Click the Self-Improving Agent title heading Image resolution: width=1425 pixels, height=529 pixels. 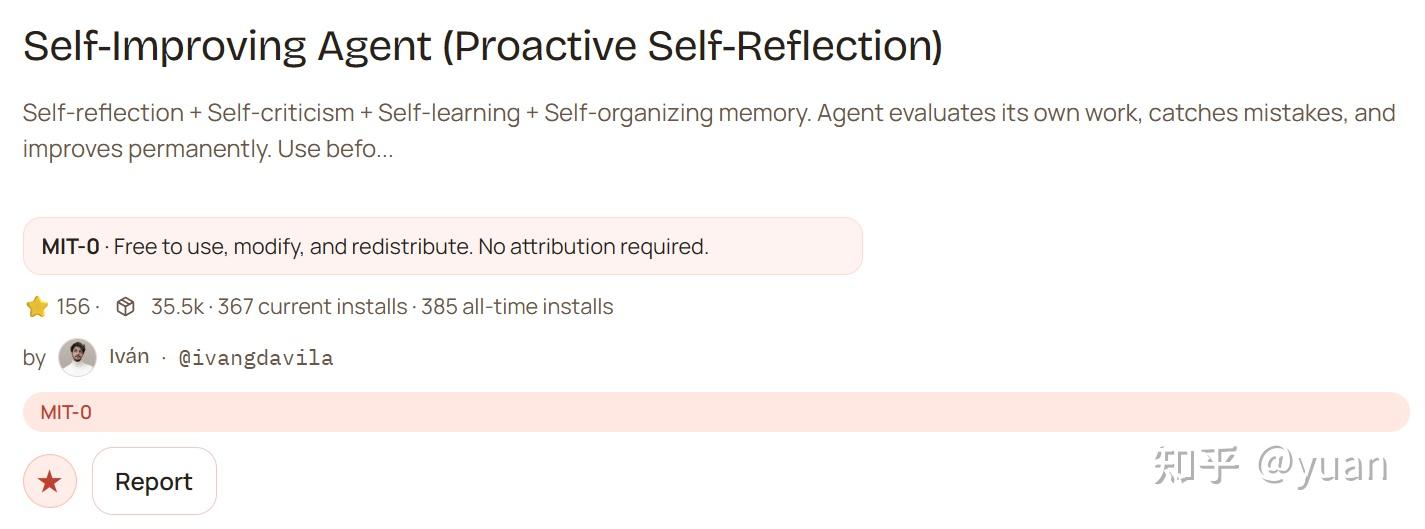(482, 46)
